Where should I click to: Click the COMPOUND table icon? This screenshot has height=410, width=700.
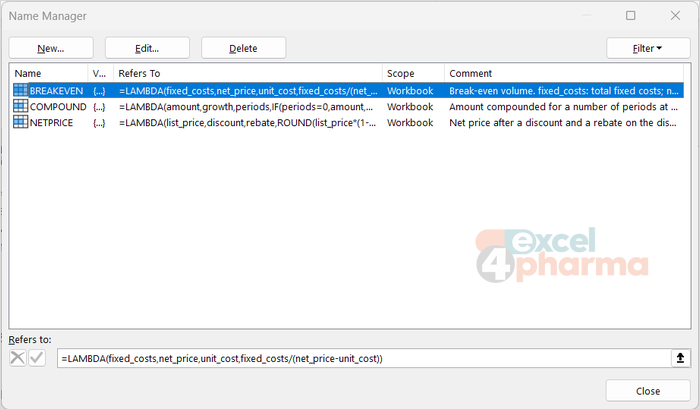[20, 106]
